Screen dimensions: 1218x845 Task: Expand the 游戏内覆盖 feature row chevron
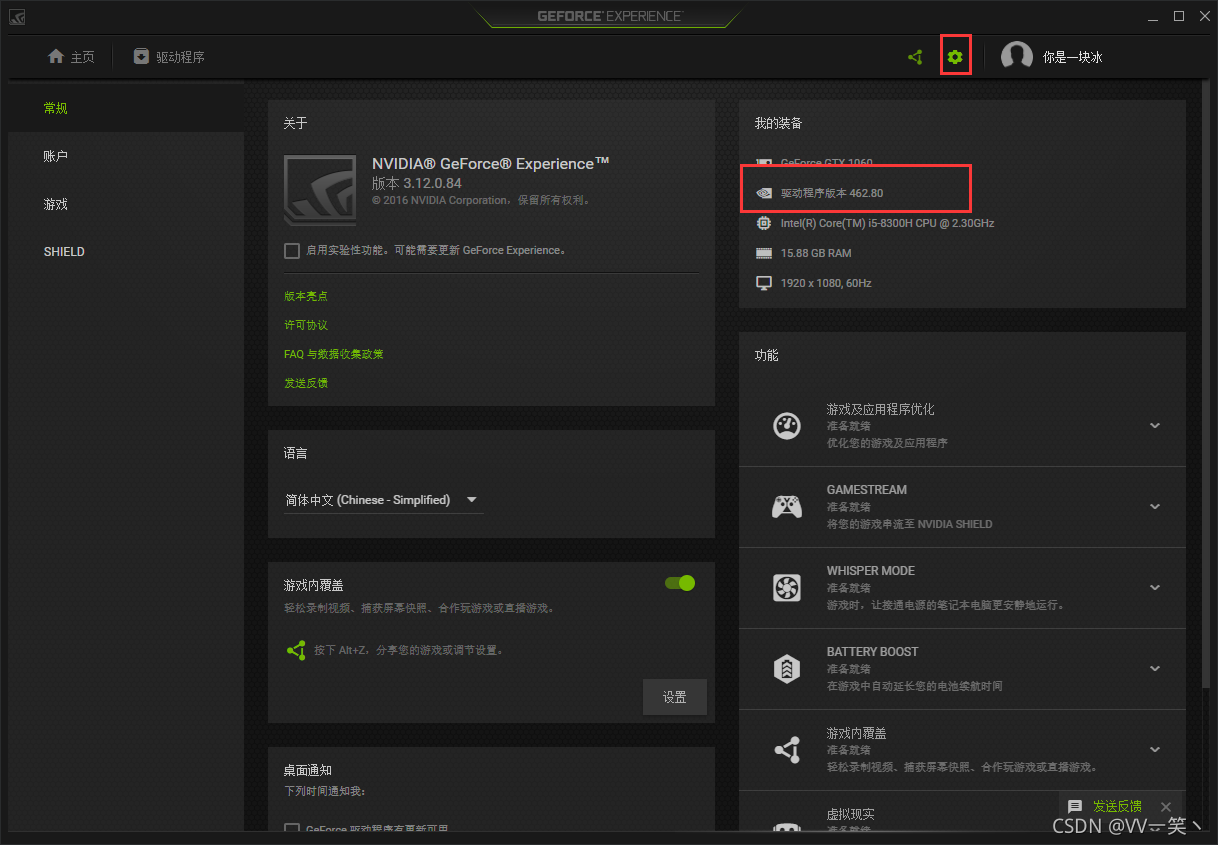(1155, 749)
